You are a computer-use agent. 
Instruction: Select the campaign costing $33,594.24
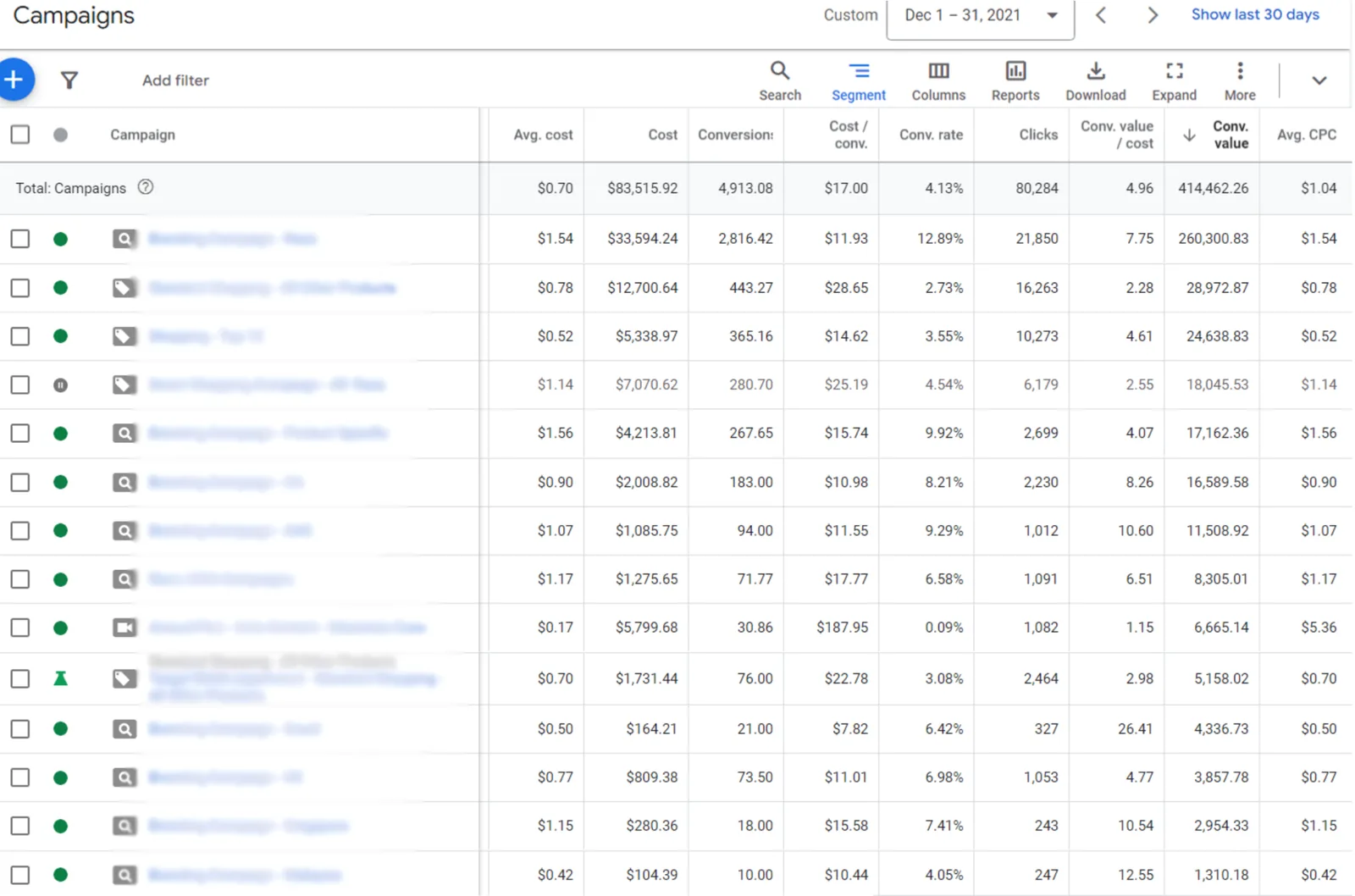[20, 239]
